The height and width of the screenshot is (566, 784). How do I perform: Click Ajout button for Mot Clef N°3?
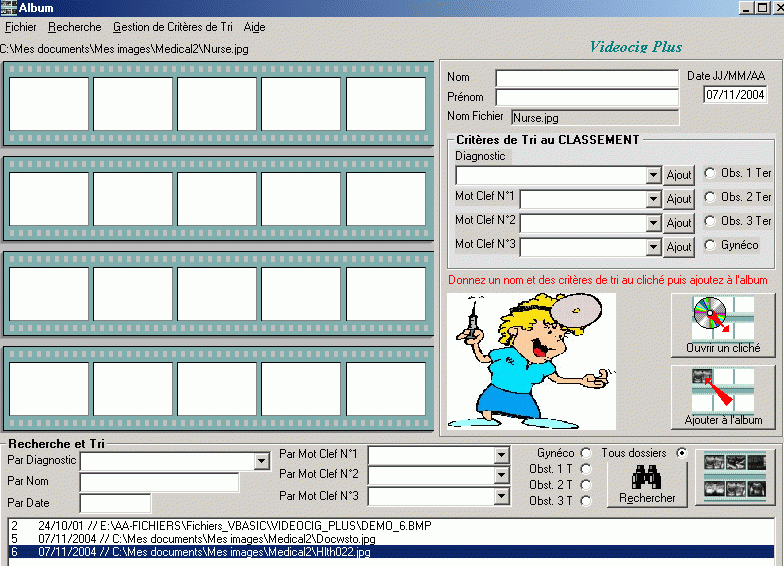pyautogui.click(x=679, y=247)
